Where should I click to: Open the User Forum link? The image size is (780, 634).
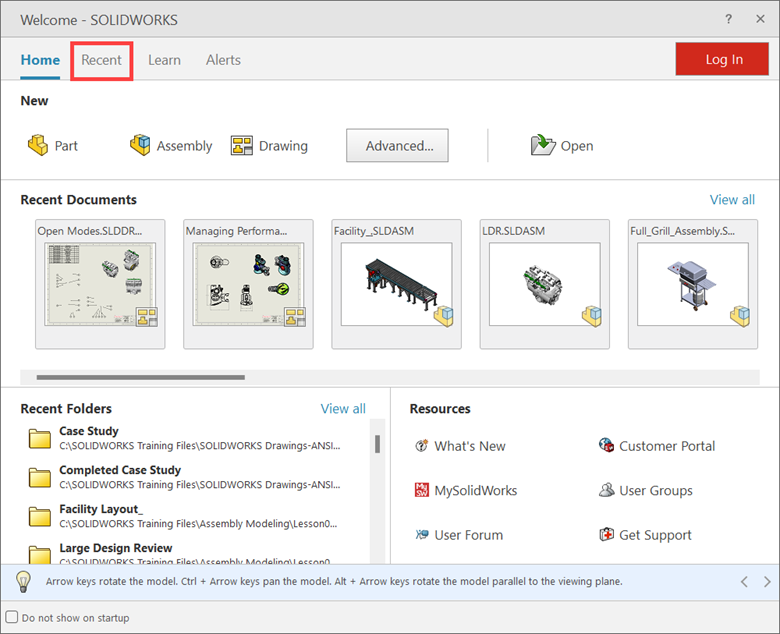(x=469, y=535)
